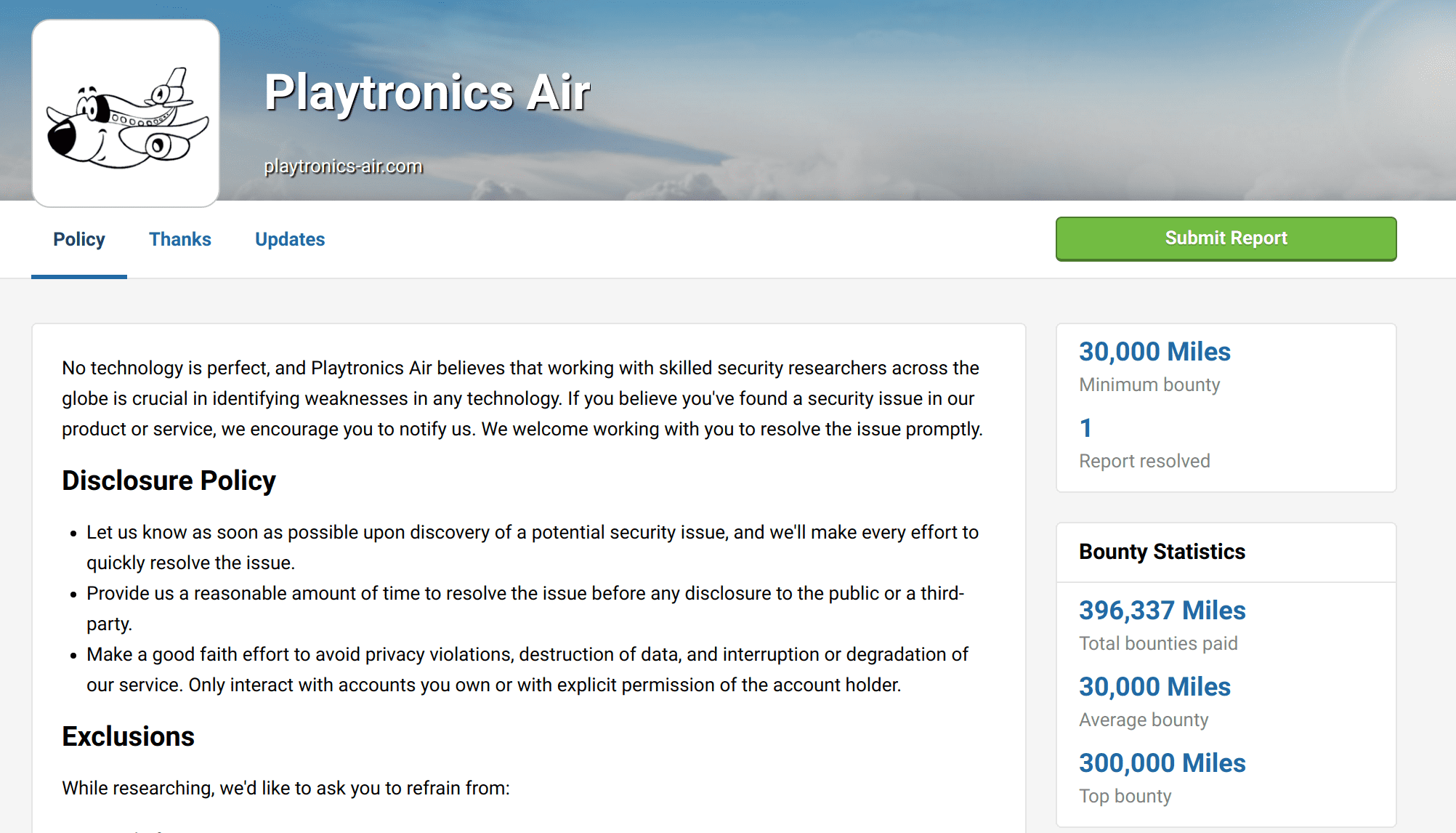The height and width of the screenshot is (833, 1456).
Task: Click the Playtronics Air page title
Action: click(427, 93)
